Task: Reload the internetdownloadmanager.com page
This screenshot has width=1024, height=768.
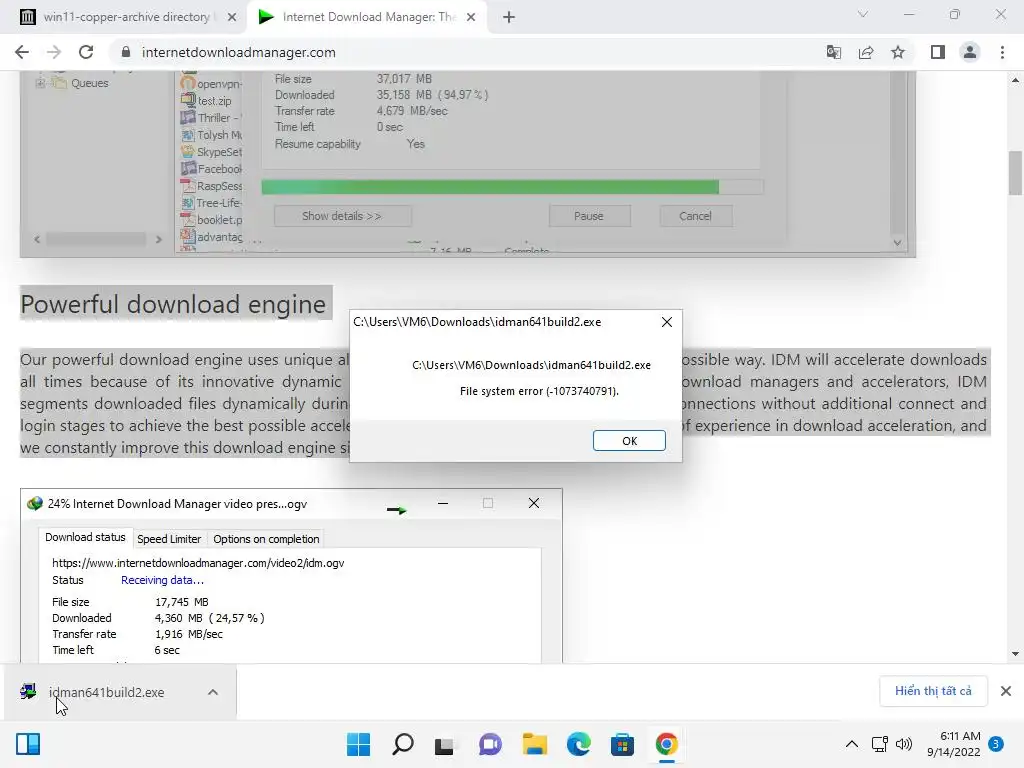Action: [86, 52]
